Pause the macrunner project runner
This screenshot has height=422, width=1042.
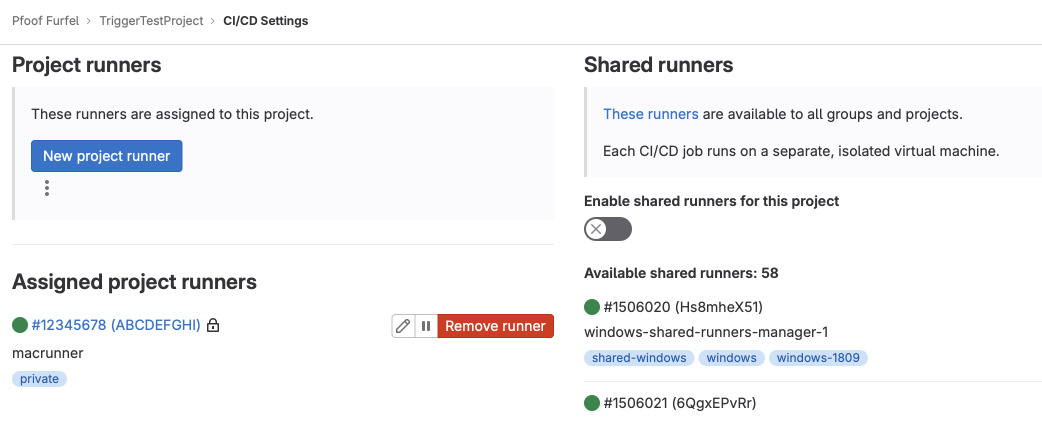click(x=426, y=326)
